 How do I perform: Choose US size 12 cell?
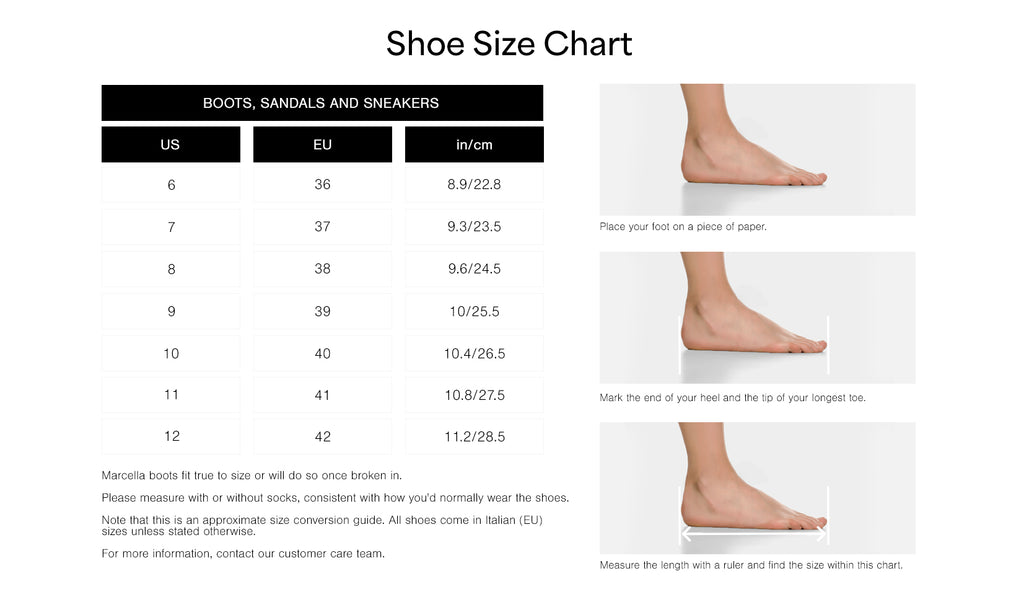(x=171, y=436)
